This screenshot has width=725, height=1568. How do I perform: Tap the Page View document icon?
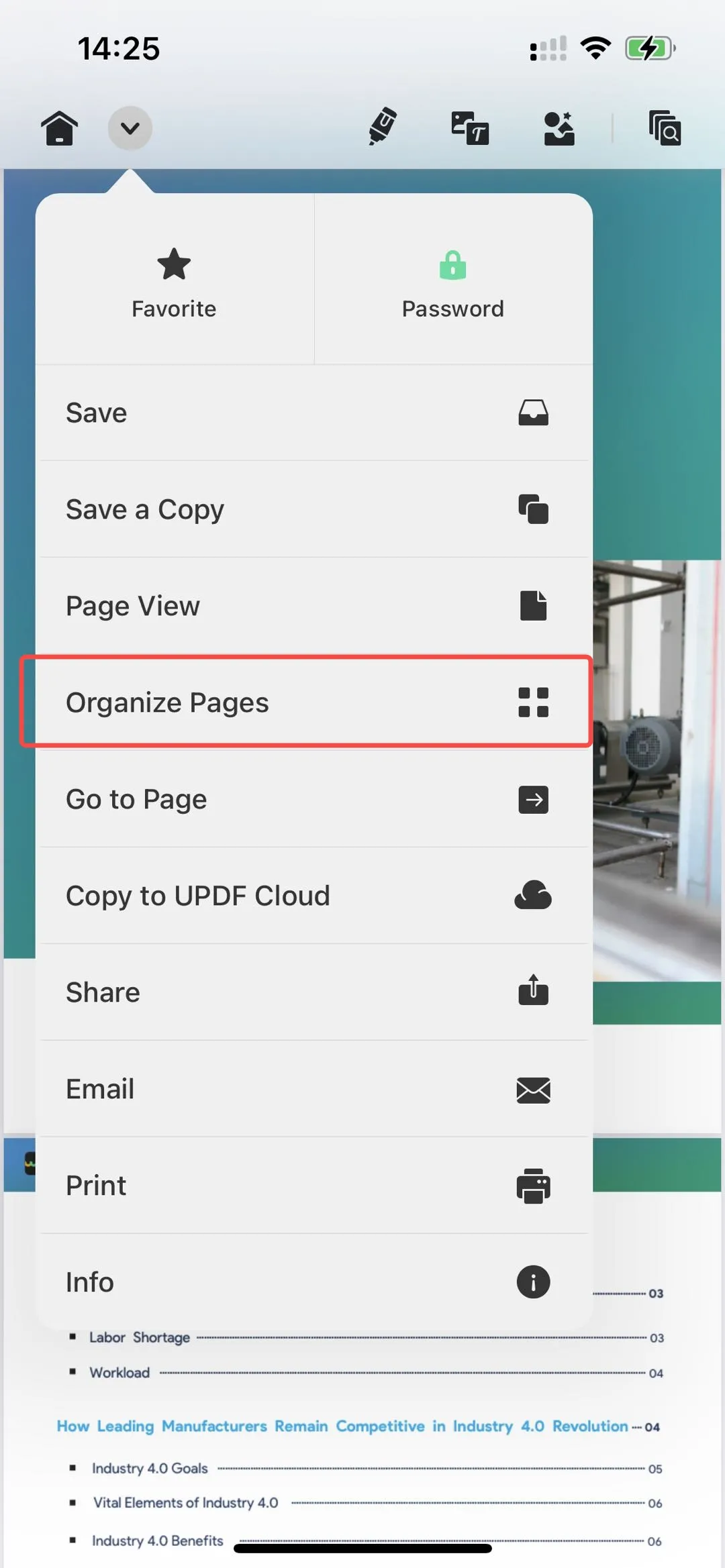[x=533, y=606]
